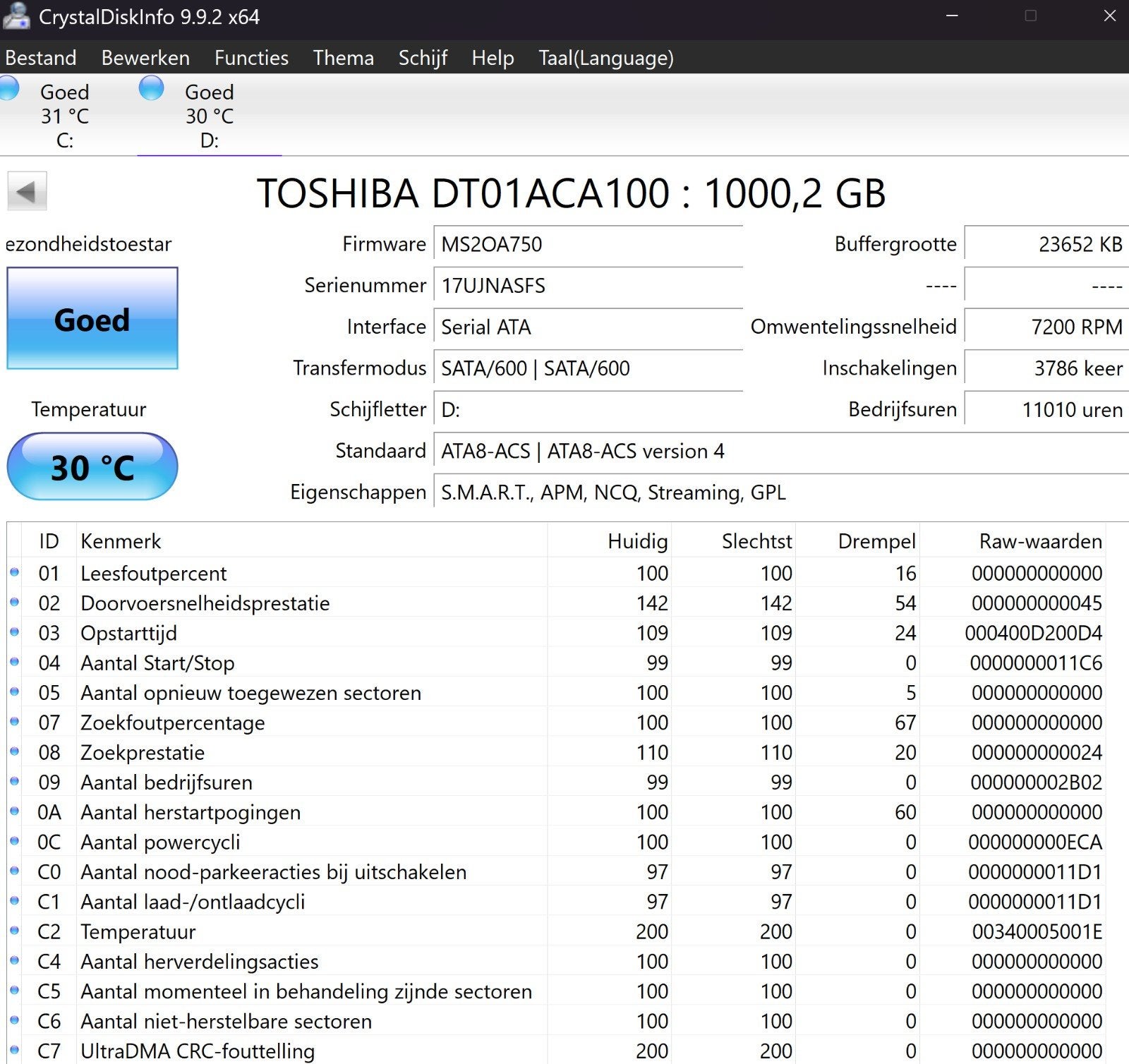Image resolution: width=1129 pixels, height=1064 pixels.
Task: Click the blue status orb for drive D:
Action: click(152, 88)
